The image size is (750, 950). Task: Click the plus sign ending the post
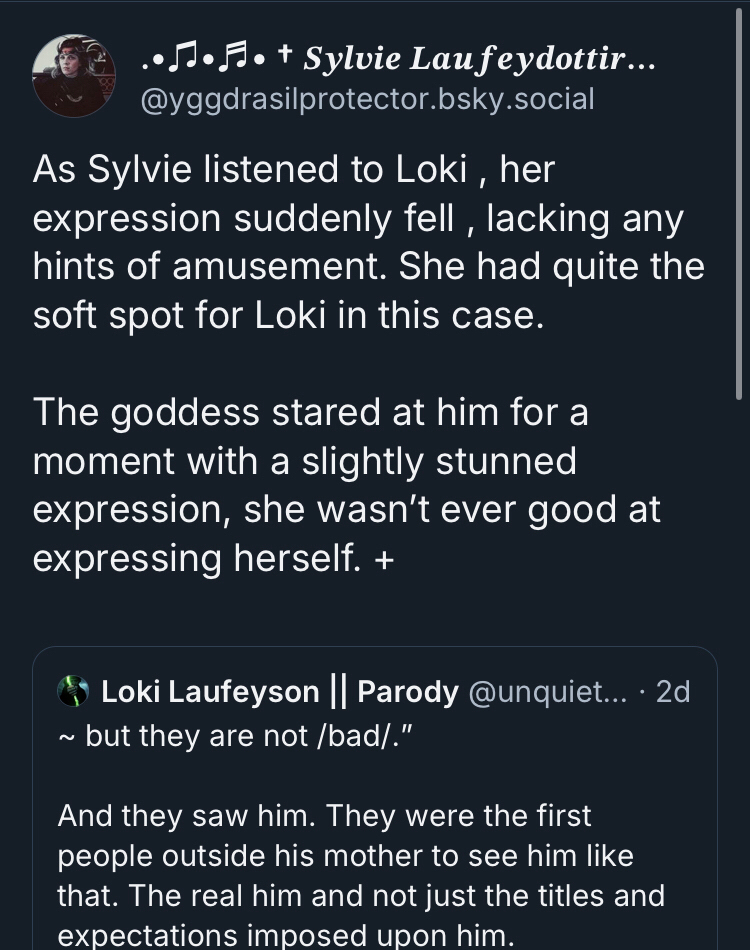click(386, 559)
